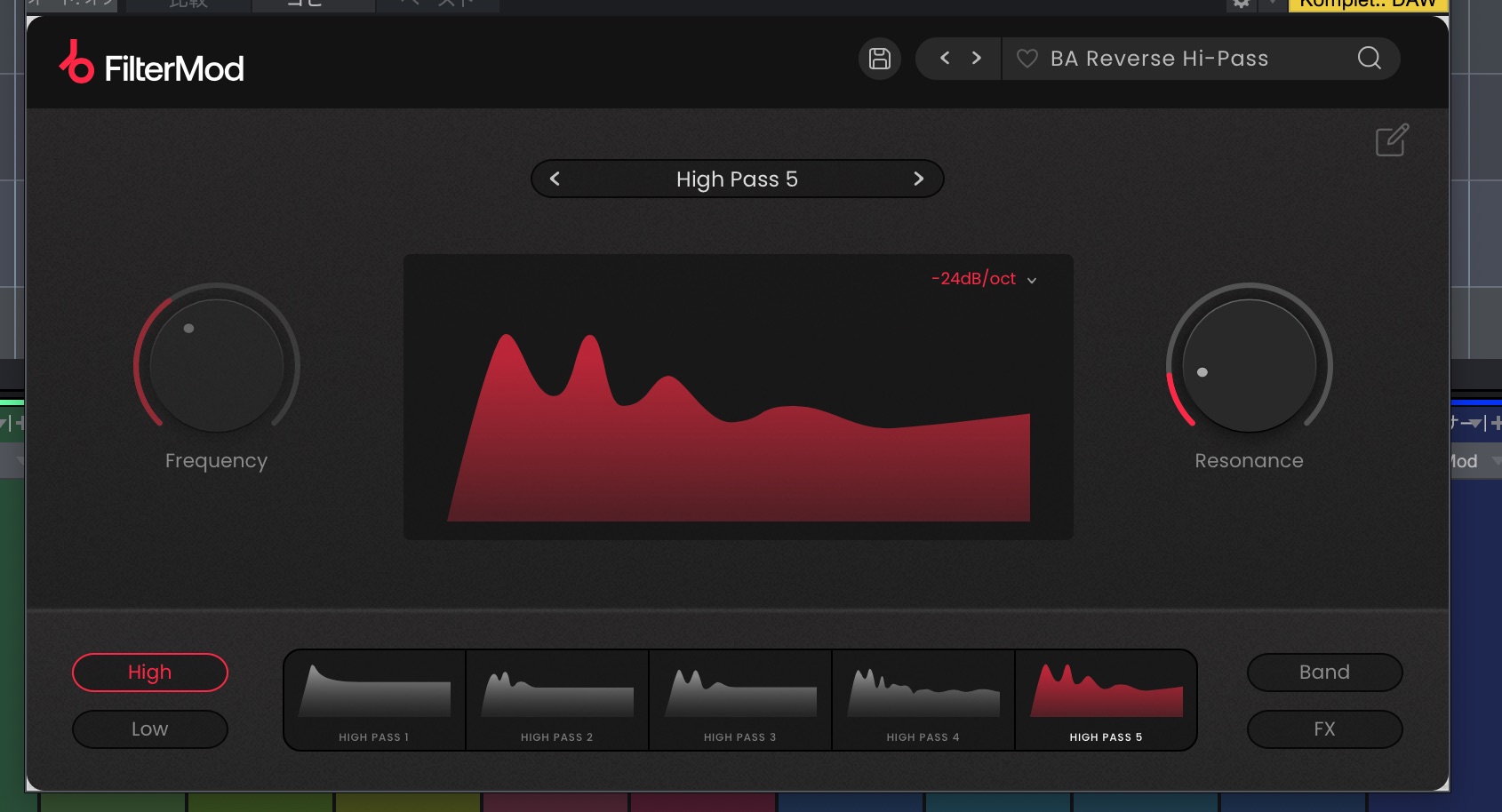Click the FilterMod logo
Image resolution: width=1502 pixels, height=812 pixels.
tap(152, 64)
